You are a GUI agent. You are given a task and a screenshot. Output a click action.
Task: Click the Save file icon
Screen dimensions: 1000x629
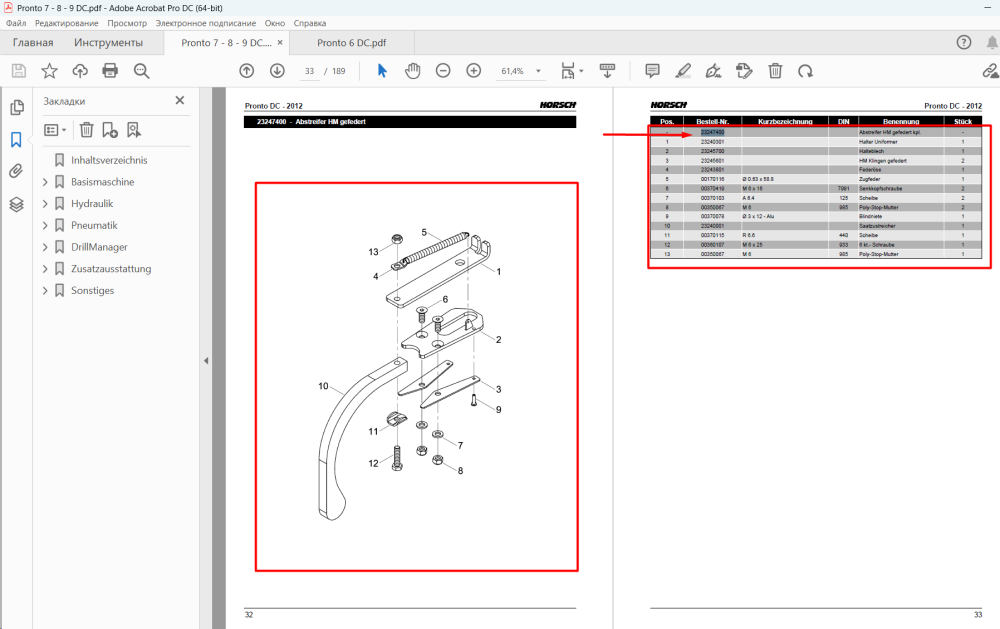click(x=18, y=71)
